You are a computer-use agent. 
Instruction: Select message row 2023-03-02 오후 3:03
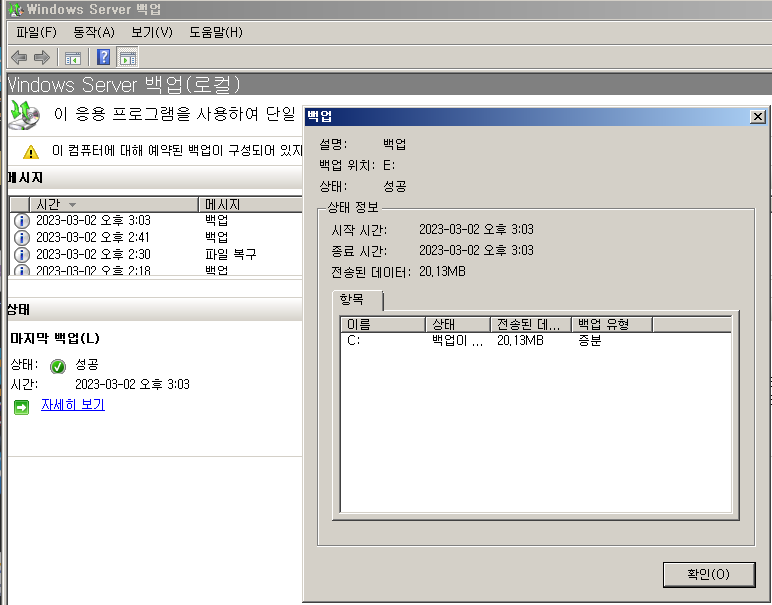[157, 220]
